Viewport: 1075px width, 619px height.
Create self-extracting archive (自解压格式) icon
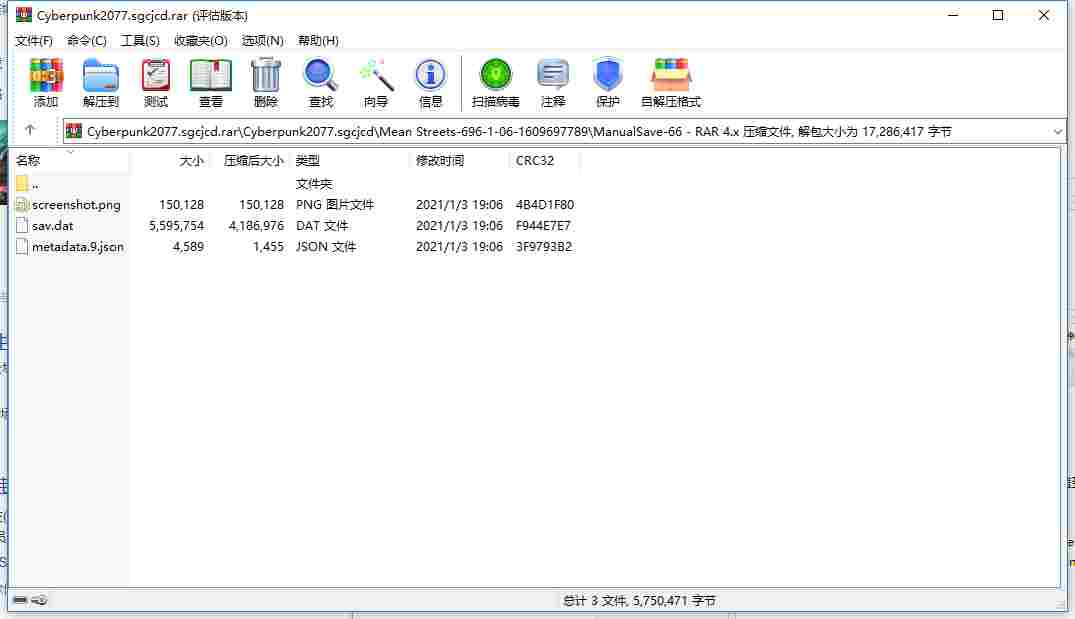click(671, 75)
